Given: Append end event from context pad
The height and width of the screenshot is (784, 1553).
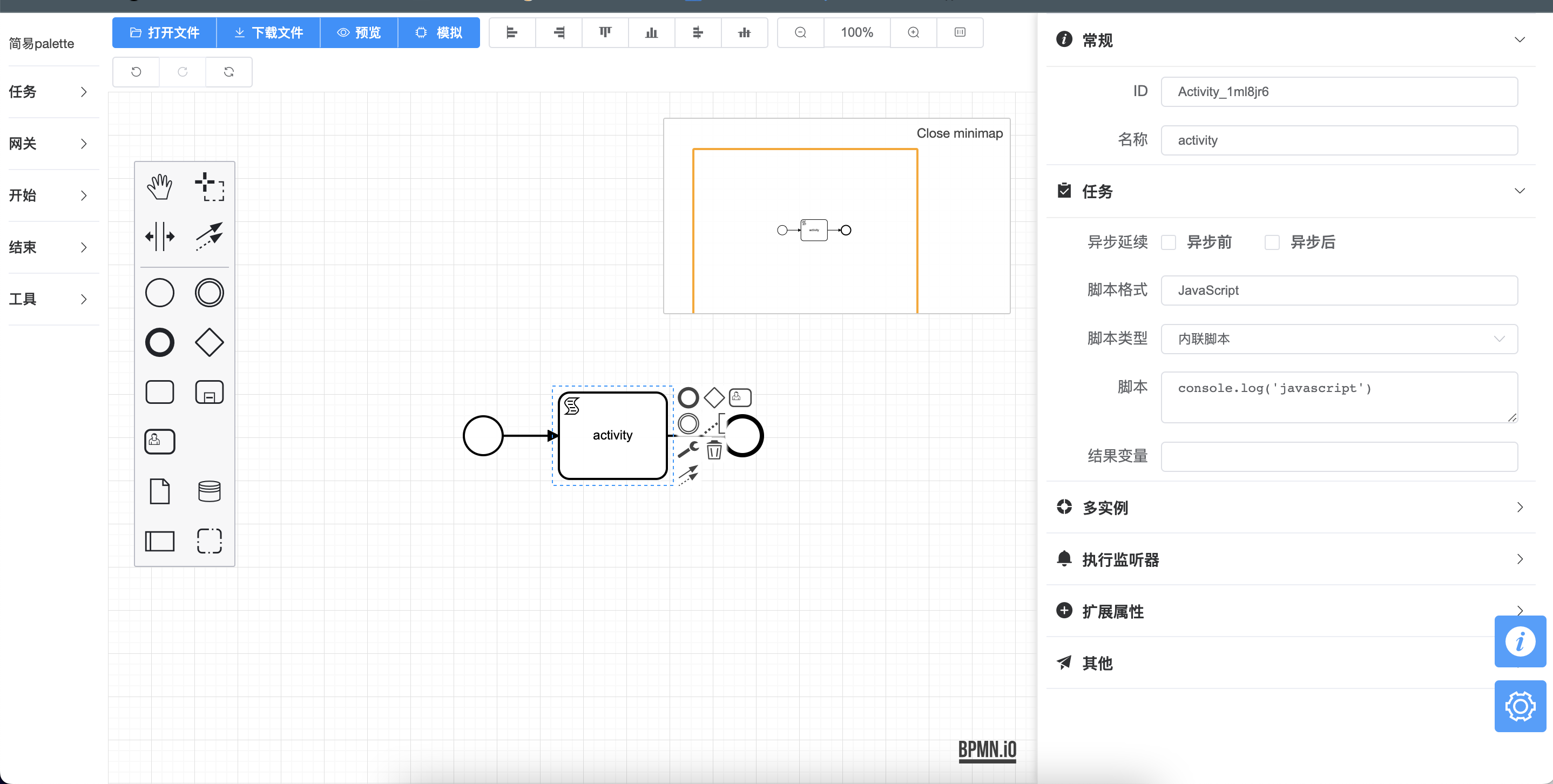Looking at the screenshot, I should point(688,398).
